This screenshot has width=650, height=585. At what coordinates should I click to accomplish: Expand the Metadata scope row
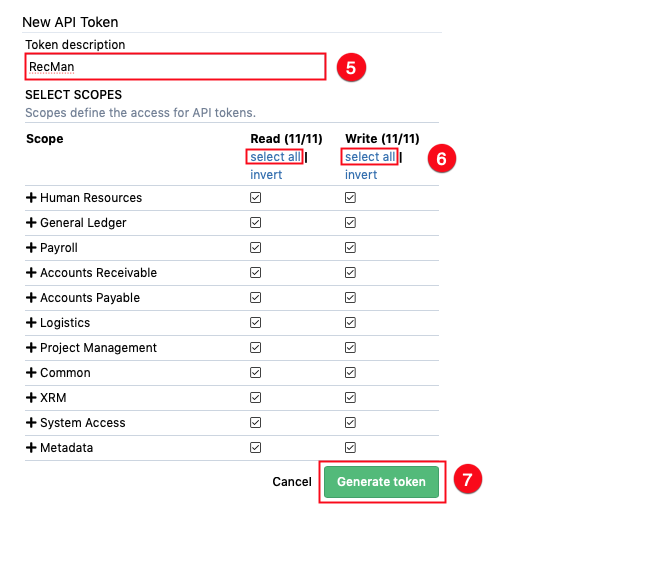31,448
